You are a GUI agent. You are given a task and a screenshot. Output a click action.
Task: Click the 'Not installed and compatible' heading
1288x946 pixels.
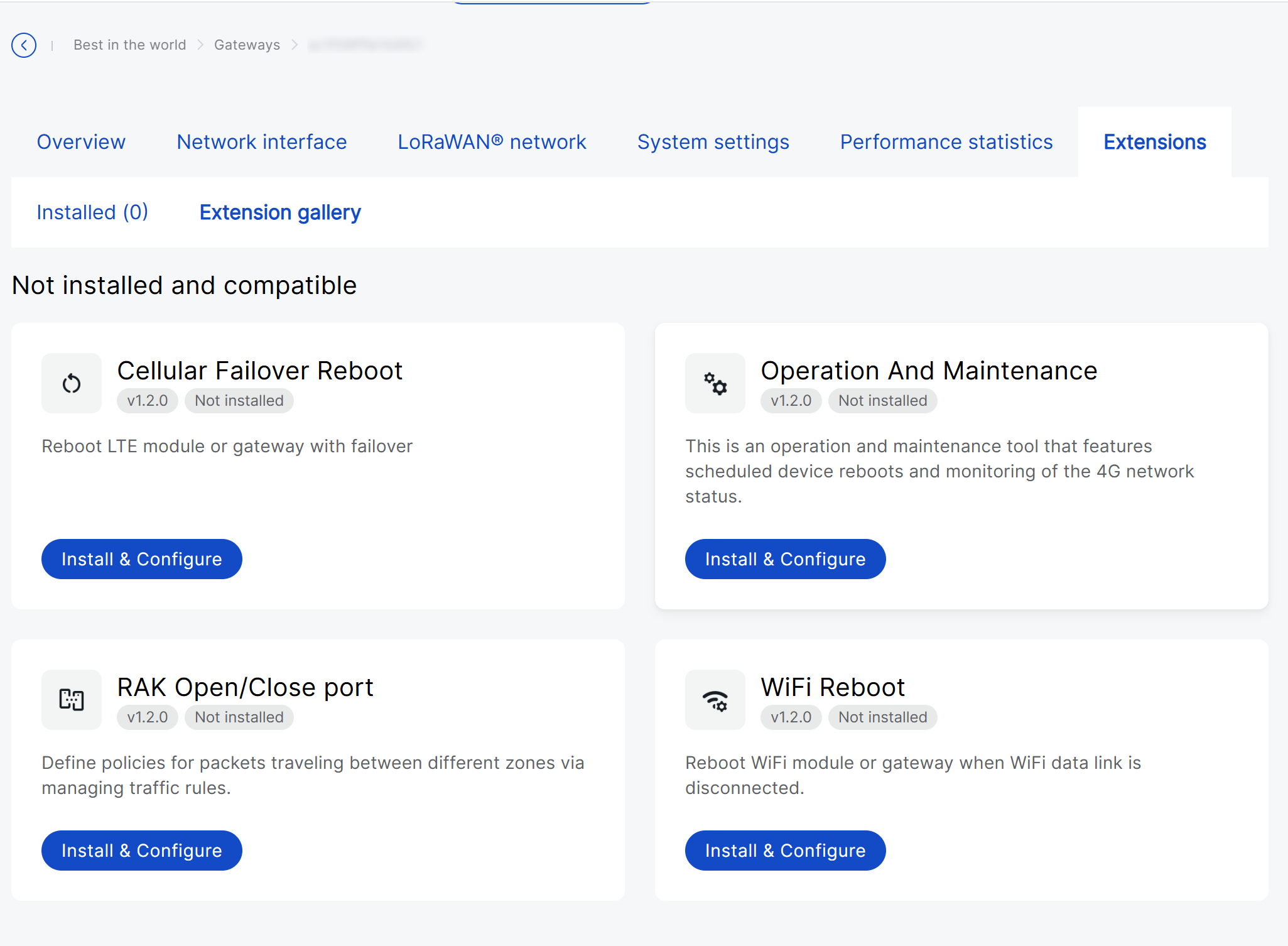click(x=185, y=286)
